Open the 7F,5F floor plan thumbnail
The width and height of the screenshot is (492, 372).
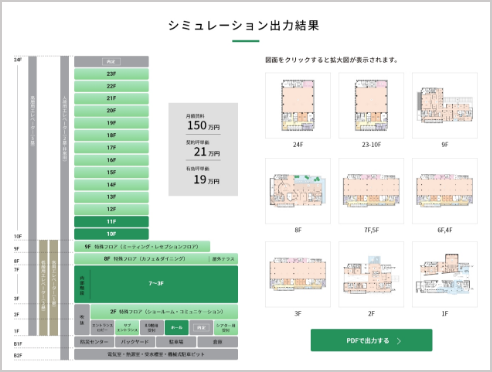click(371, 191)
